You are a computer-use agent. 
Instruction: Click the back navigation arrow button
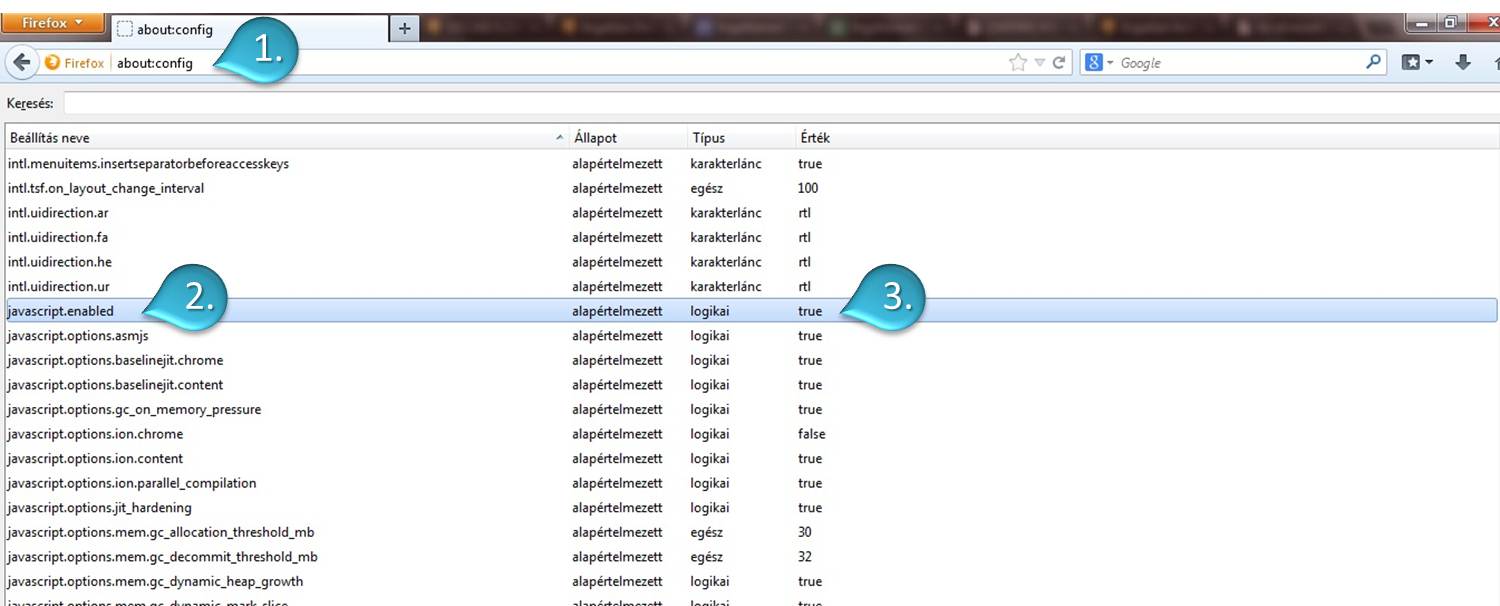click(x=21, y=62)
